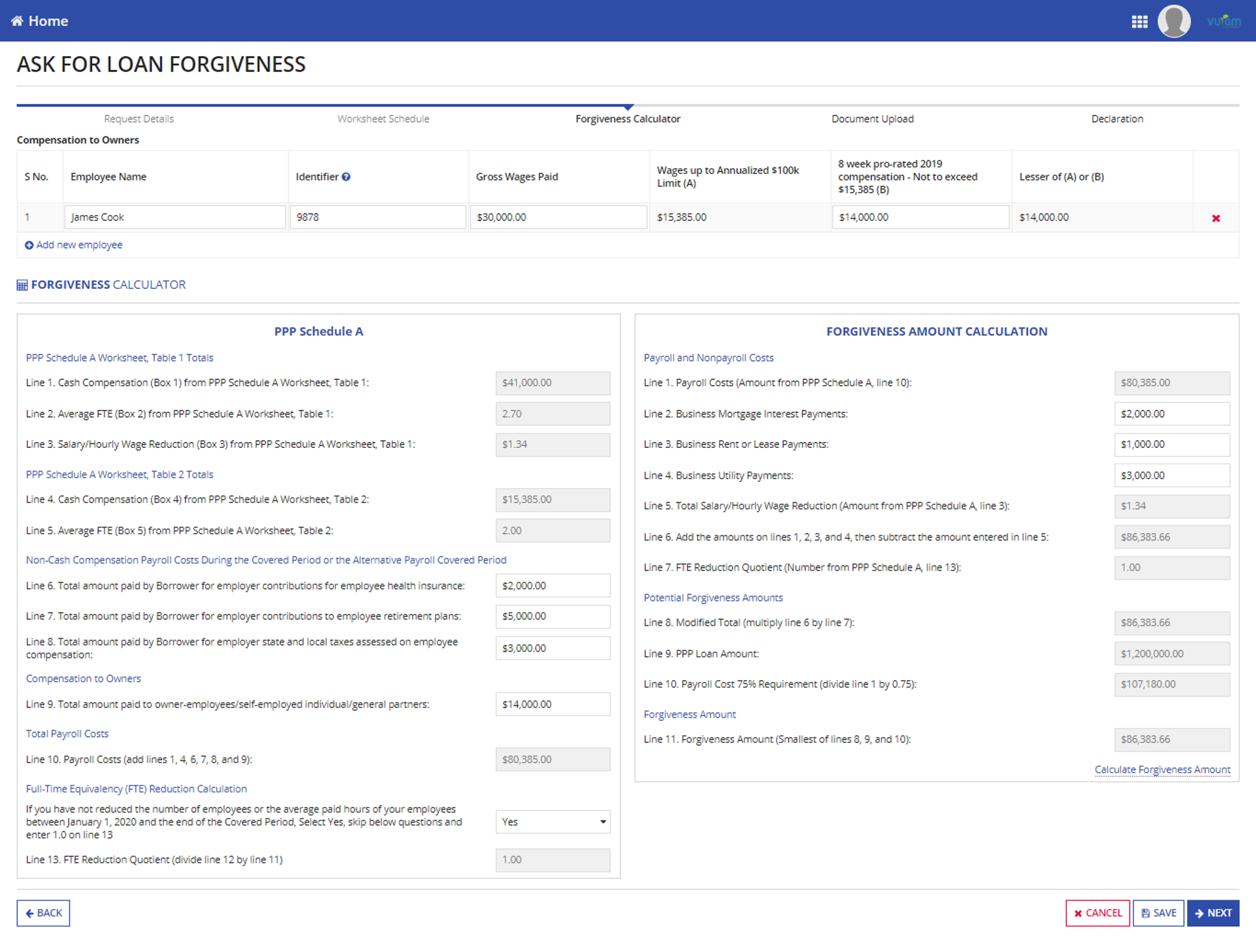
Task: Edit Business Mortgage Interest Payments field
Action: [x=1172, y=414]
